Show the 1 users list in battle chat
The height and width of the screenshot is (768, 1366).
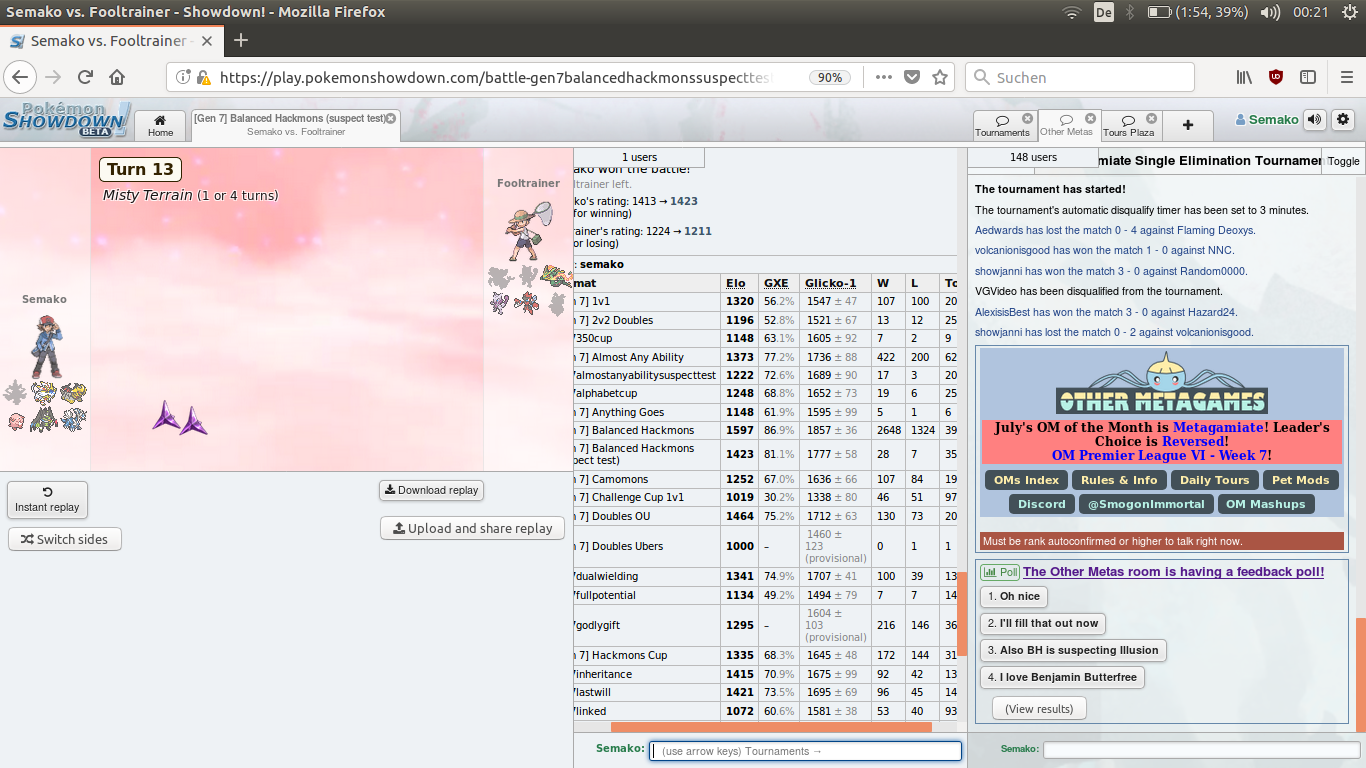click(639, 157)
